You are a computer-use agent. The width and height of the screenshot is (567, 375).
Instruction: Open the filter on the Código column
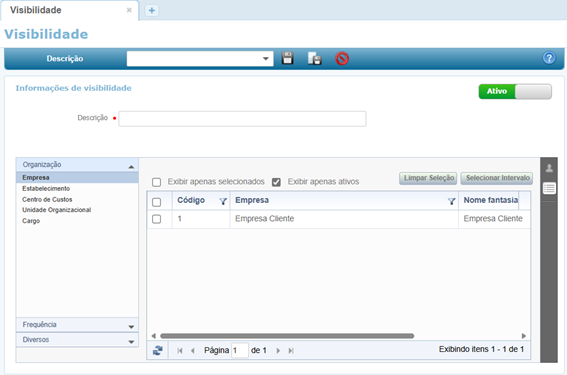point(223,201)
